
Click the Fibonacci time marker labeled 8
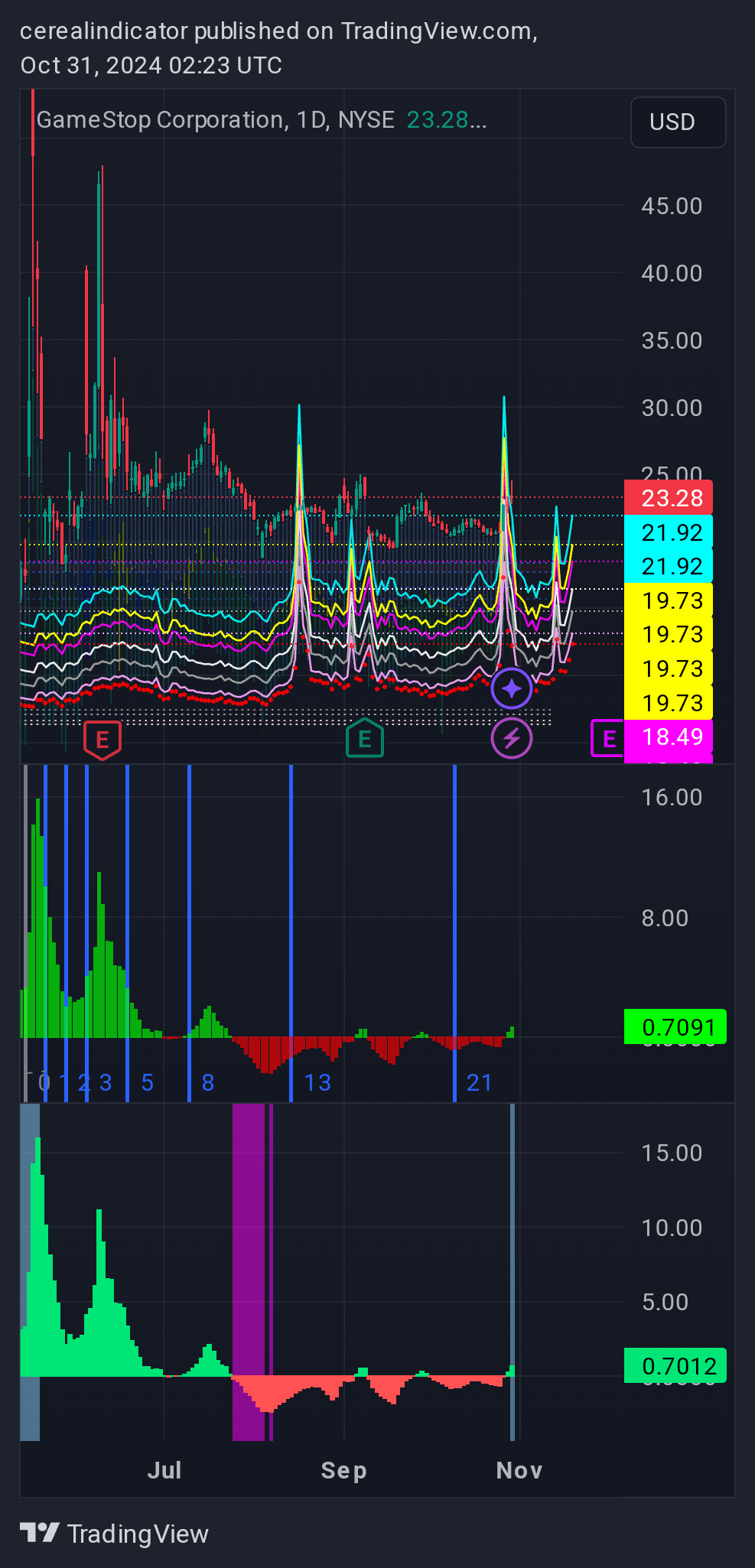[x=208, y=1082]
